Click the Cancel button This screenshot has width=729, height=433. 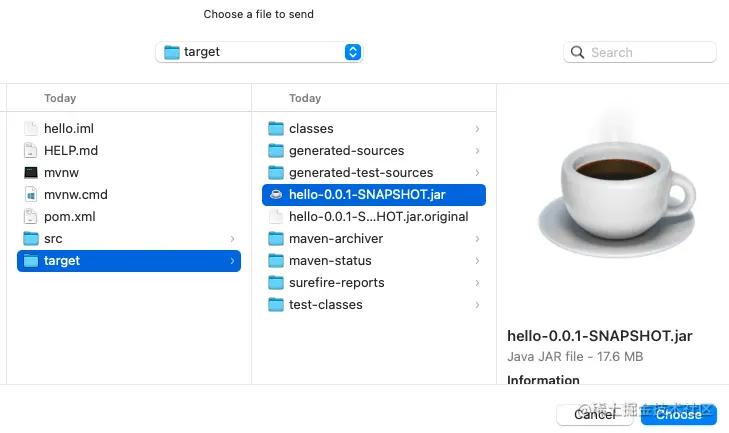pyautogui.click(x=595, y=414)
